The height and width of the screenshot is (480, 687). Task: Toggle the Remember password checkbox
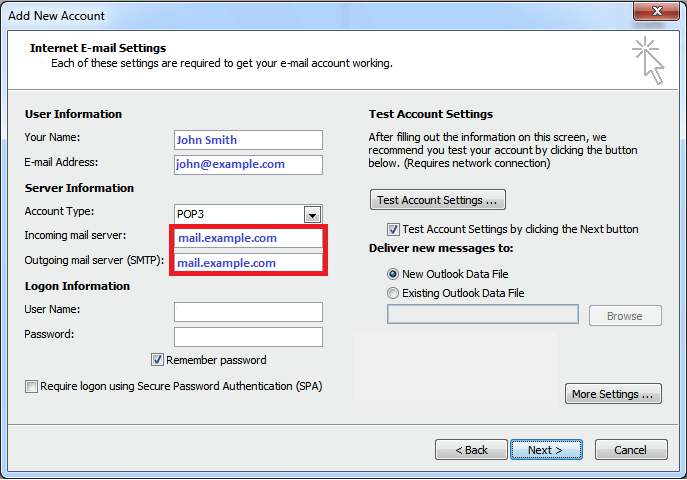click(x=157, y=360)
